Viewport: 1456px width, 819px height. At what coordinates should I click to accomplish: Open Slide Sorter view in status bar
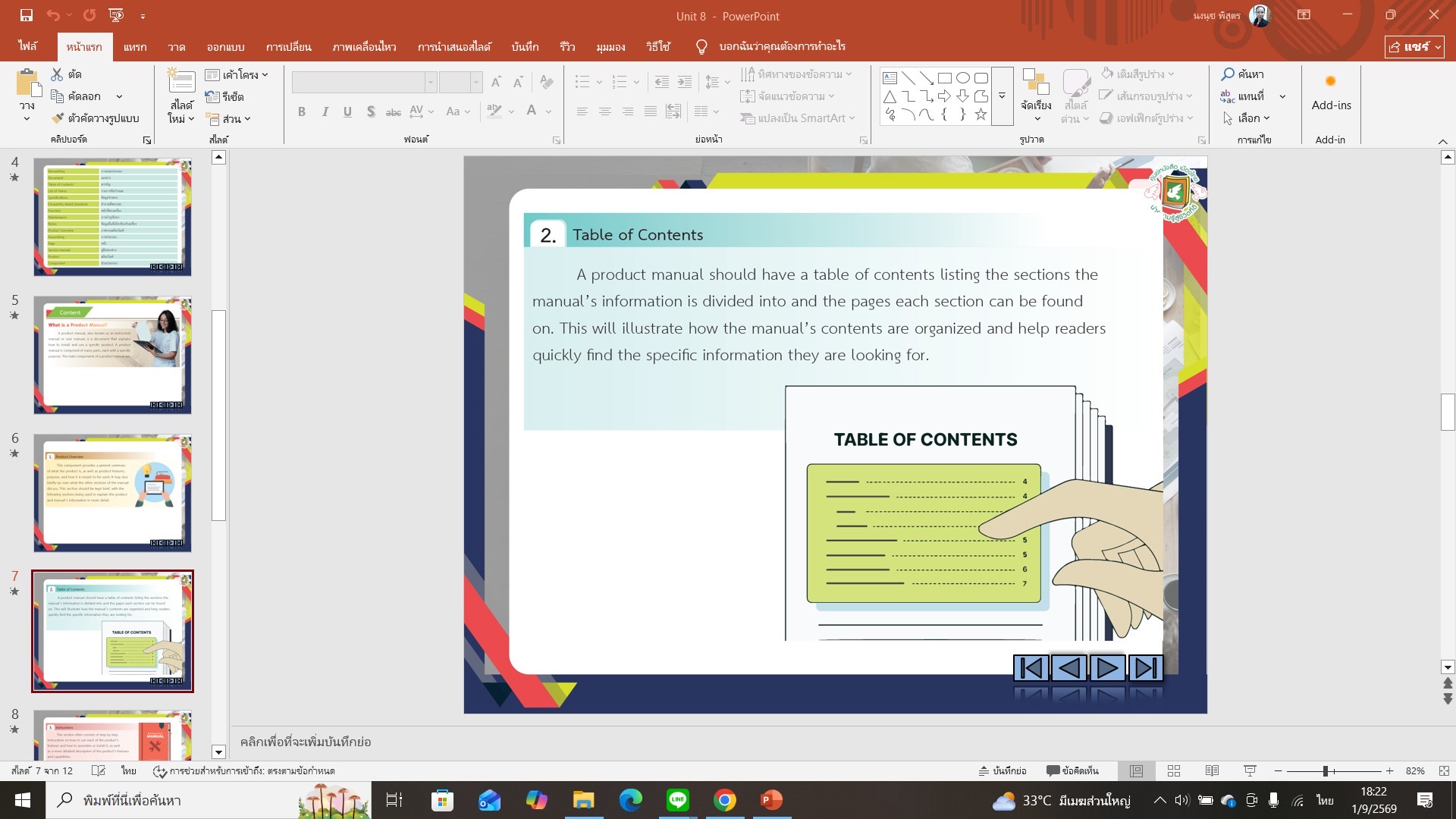click(1174, 770)
